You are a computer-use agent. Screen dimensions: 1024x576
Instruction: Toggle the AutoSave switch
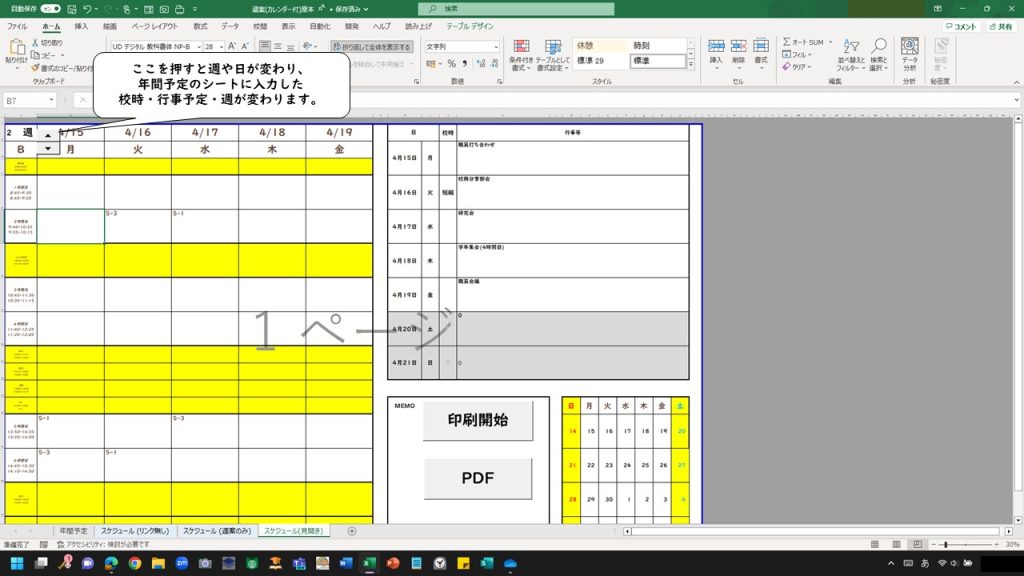(50, 8)
